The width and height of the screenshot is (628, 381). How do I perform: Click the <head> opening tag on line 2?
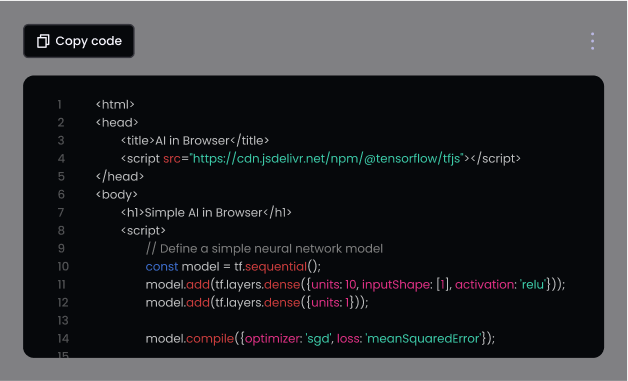[117, 123]
